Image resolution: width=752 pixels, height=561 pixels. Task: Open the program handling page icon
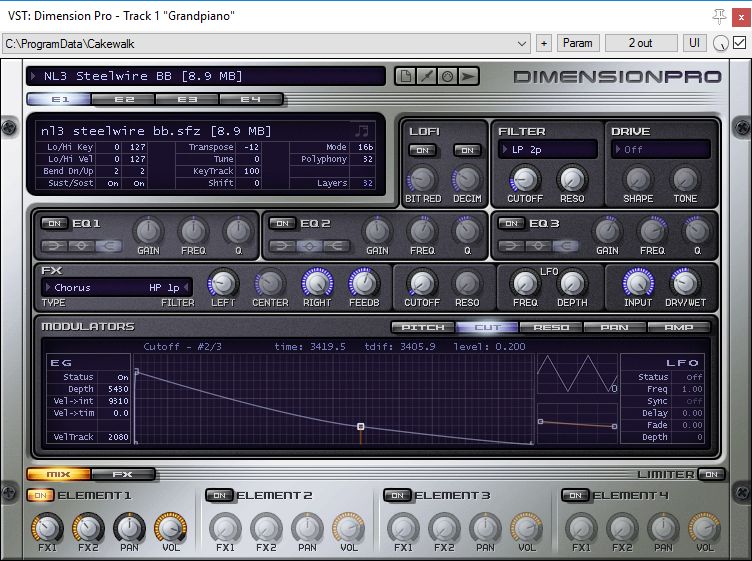coord(405,76)
